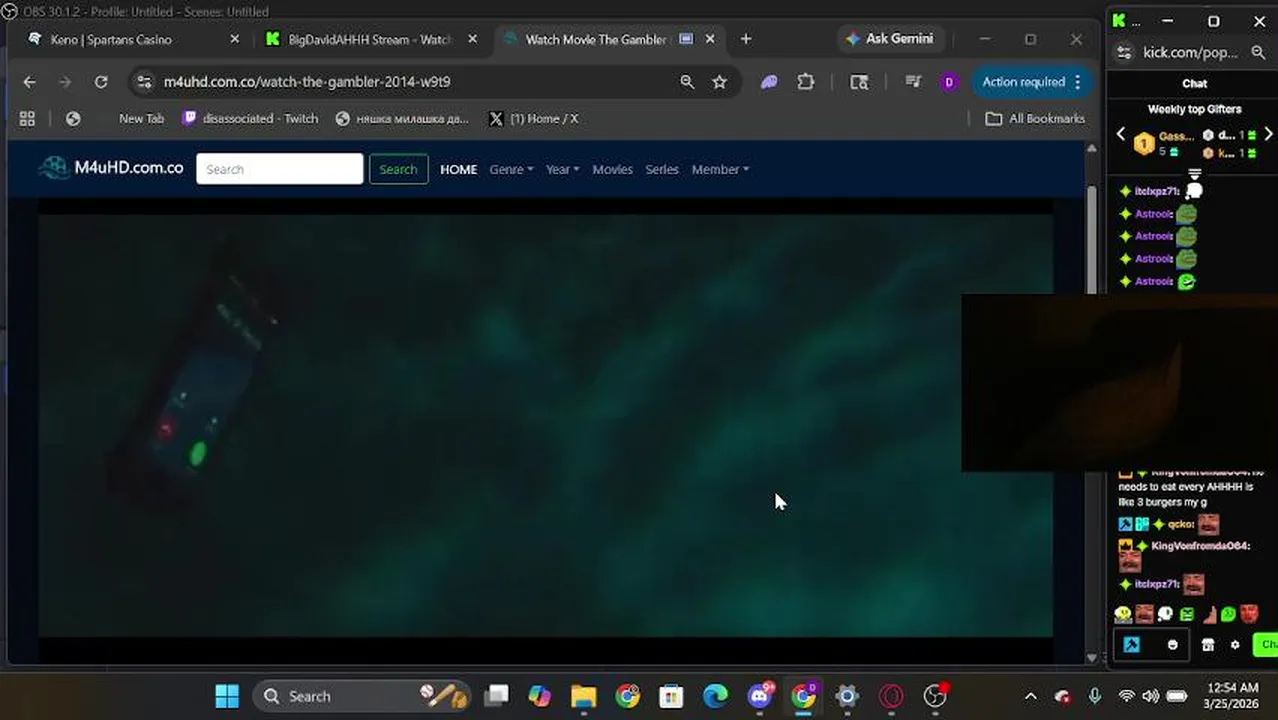Open Task View on the taskbar
This screenshot has width=1278, height=720.
496,696
